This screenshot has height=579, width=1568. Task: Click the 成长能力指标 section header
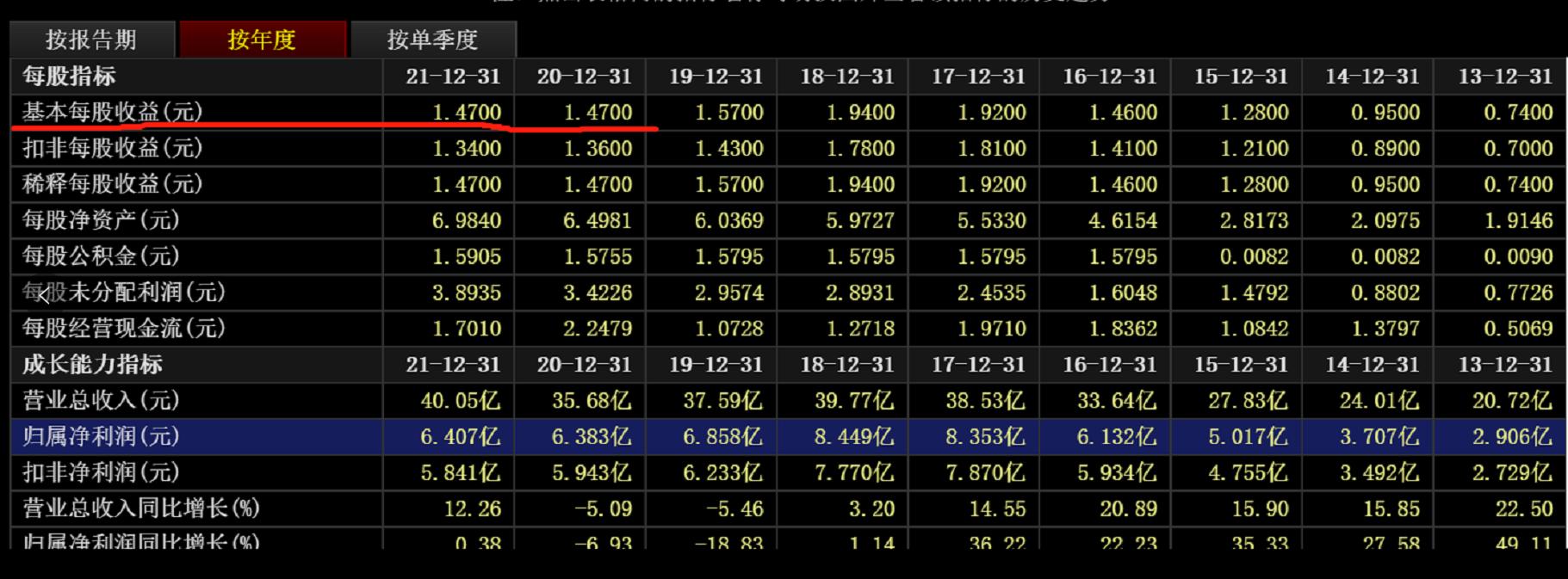(92, 365)
